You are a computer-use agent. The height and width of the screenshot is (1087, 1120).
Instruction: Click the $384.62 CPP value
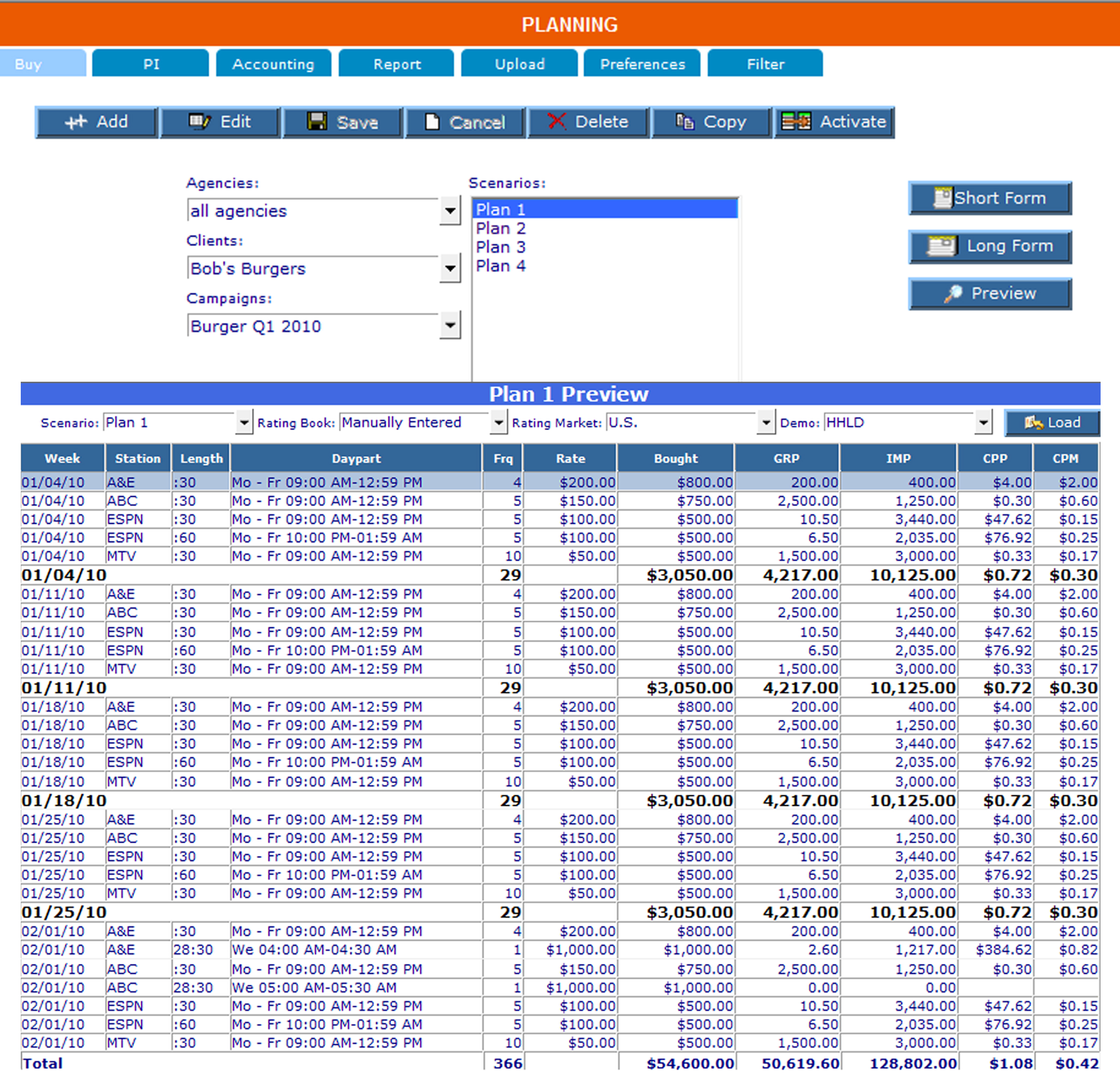pos(1003,950)
